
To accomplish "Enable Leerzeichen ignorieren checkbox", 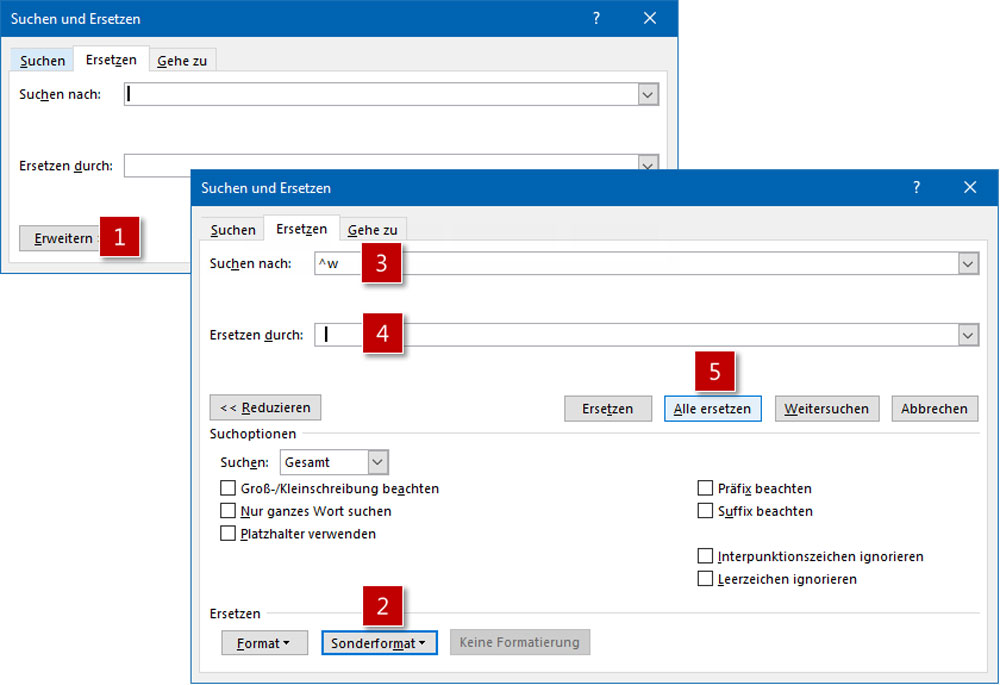I will [705, 579].
